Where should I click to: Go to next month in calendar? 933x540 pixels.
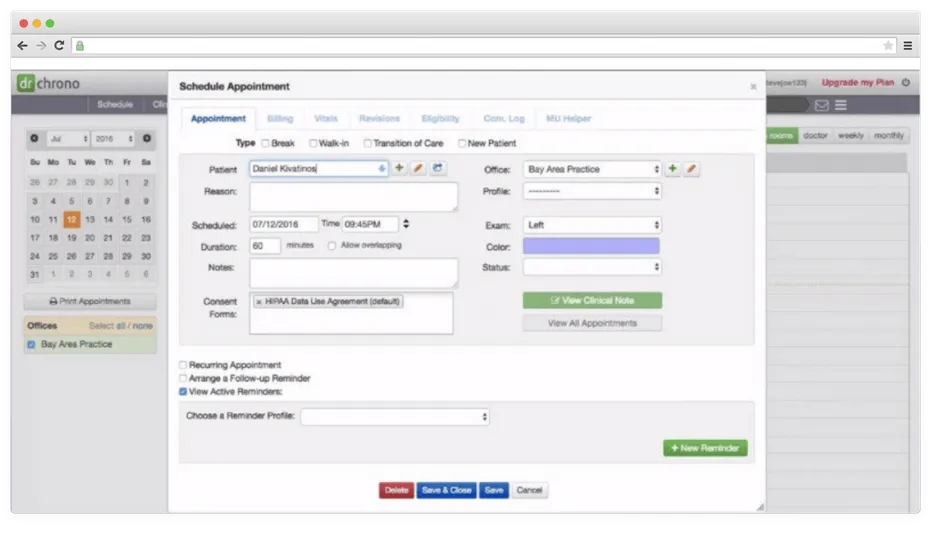(146, 139)
